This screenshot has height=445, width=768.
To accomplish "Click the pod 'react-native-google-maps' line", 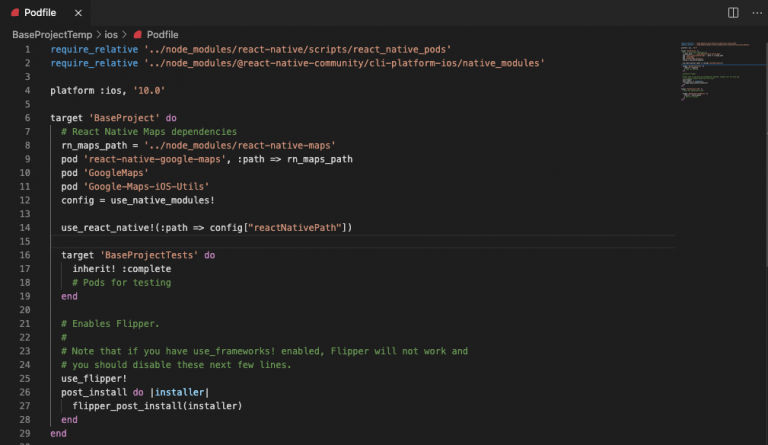I will (x=207, y=159).
